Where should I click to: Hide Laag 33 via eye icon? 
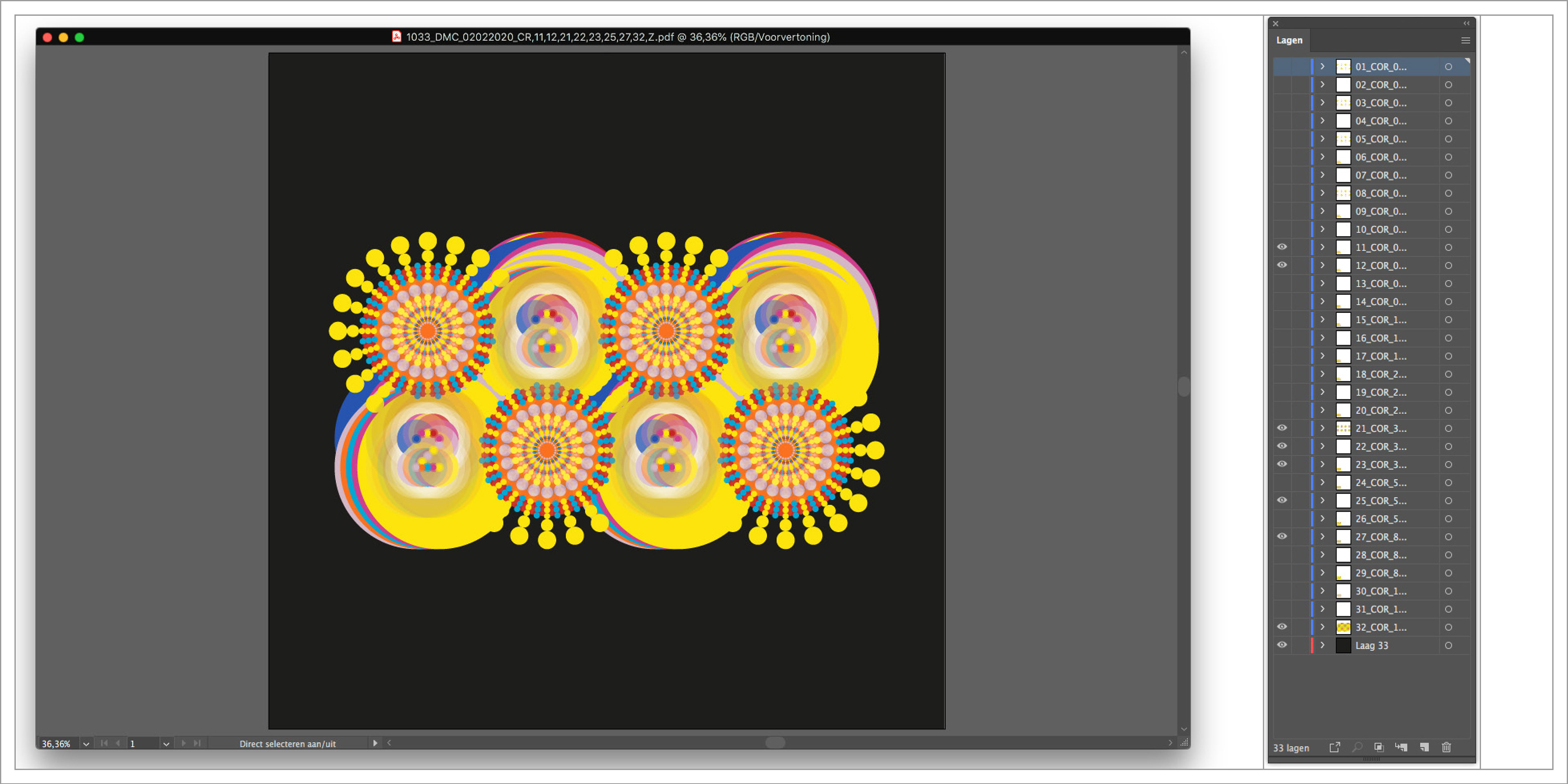pos(1282,645)
